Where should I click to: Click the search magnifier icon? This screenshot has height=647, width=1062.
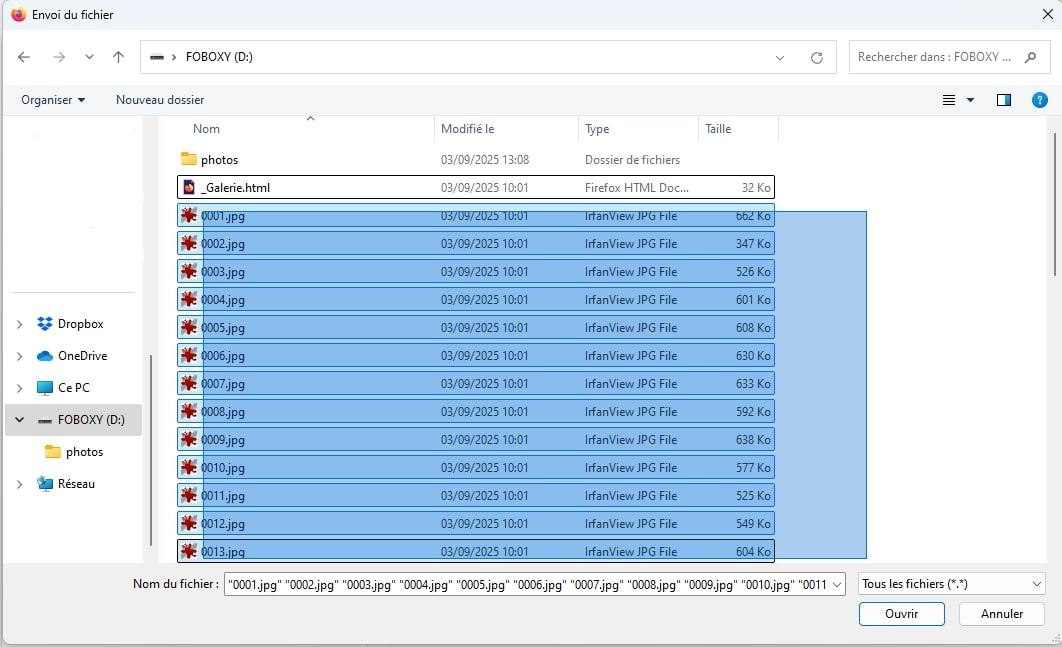point(1030,57)
